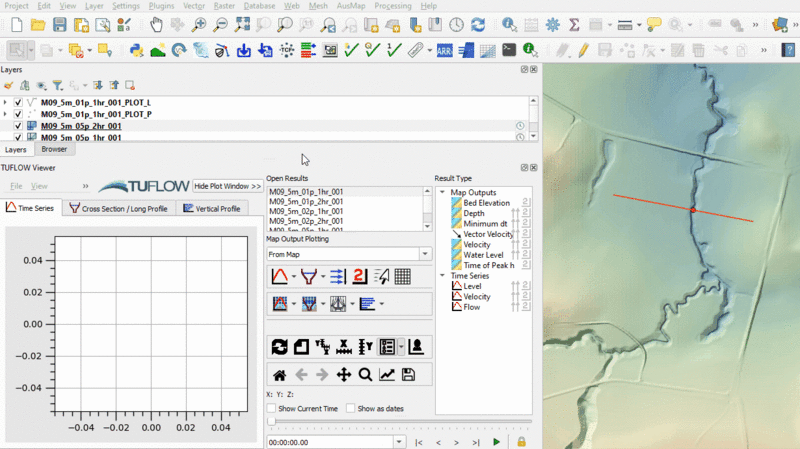Click the plot time series tool
The image size is (800, 449).
pos(281,277)
